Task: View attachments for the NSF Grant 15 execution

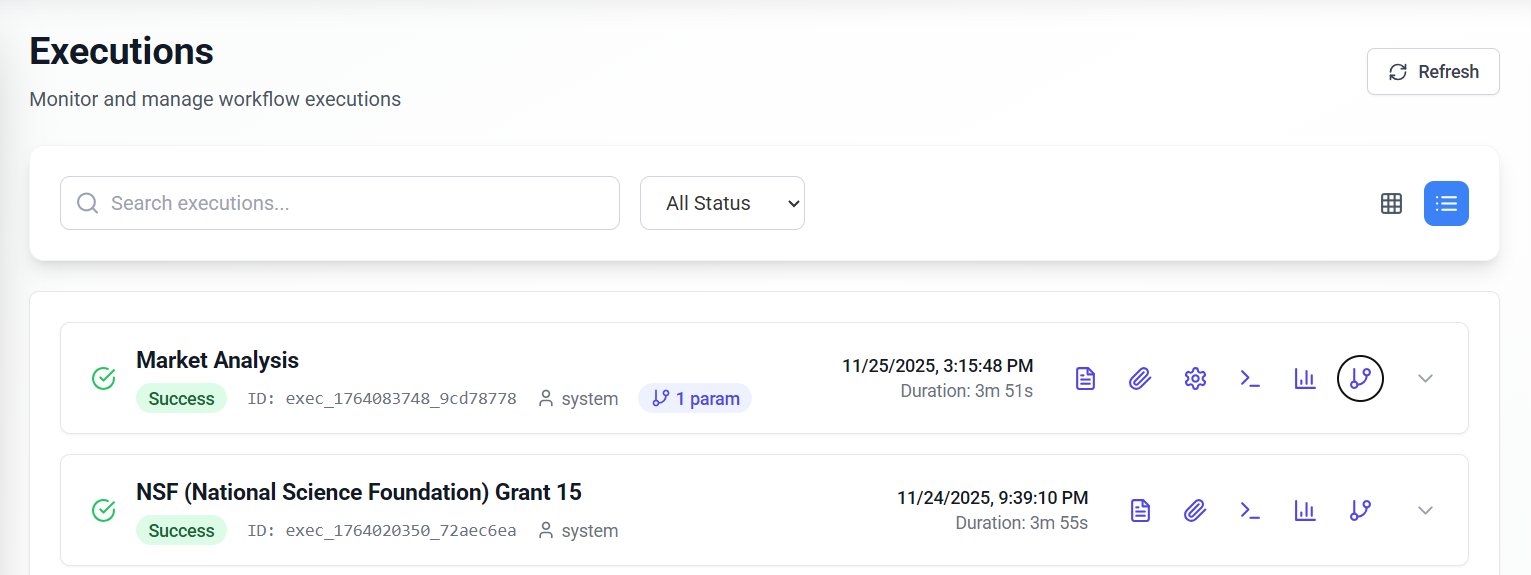Action: (1195, 510)
